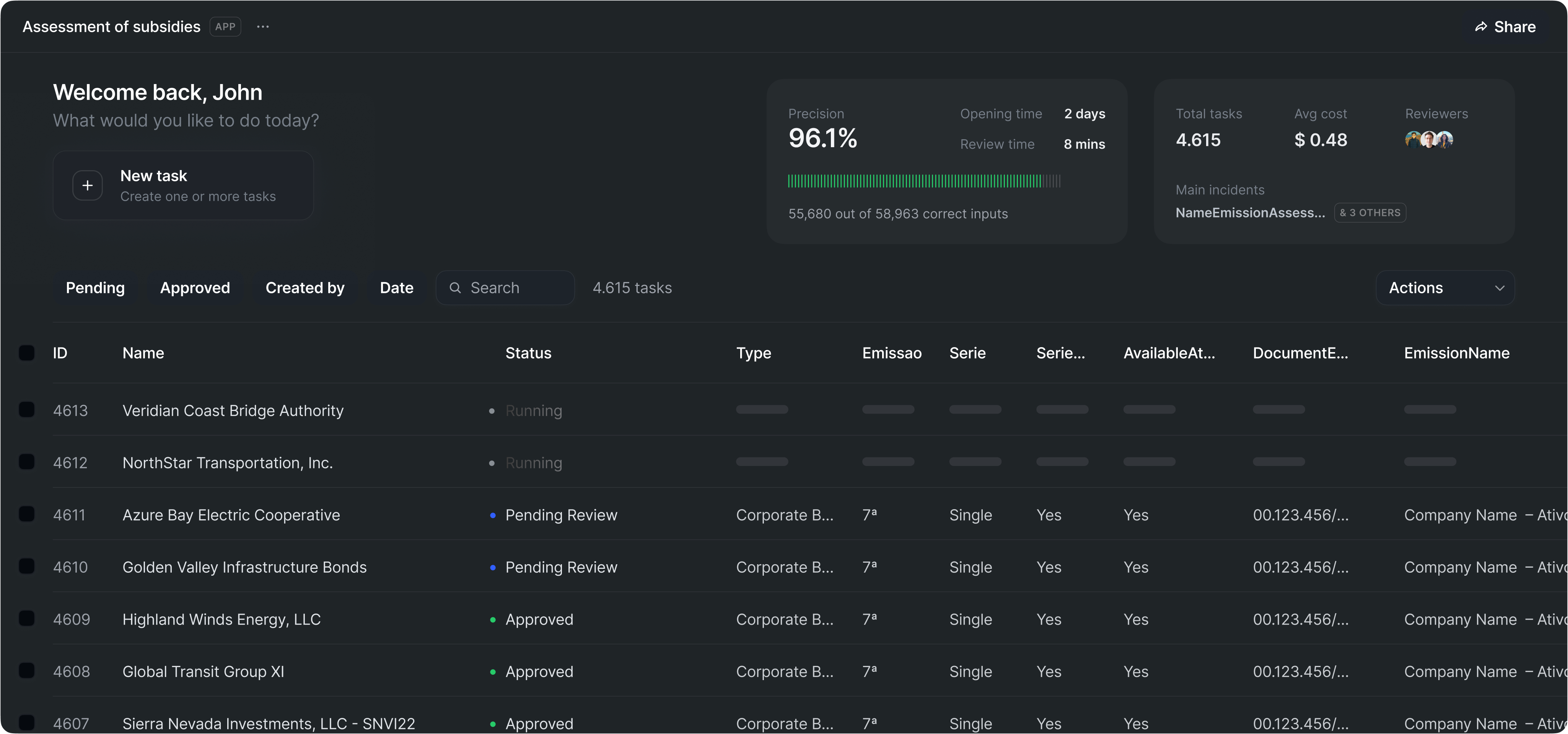Image resolution: width=1568 pixels, height=734 pixels.
Task: Open the Actions dropdown
Action: click(1444, 287)
